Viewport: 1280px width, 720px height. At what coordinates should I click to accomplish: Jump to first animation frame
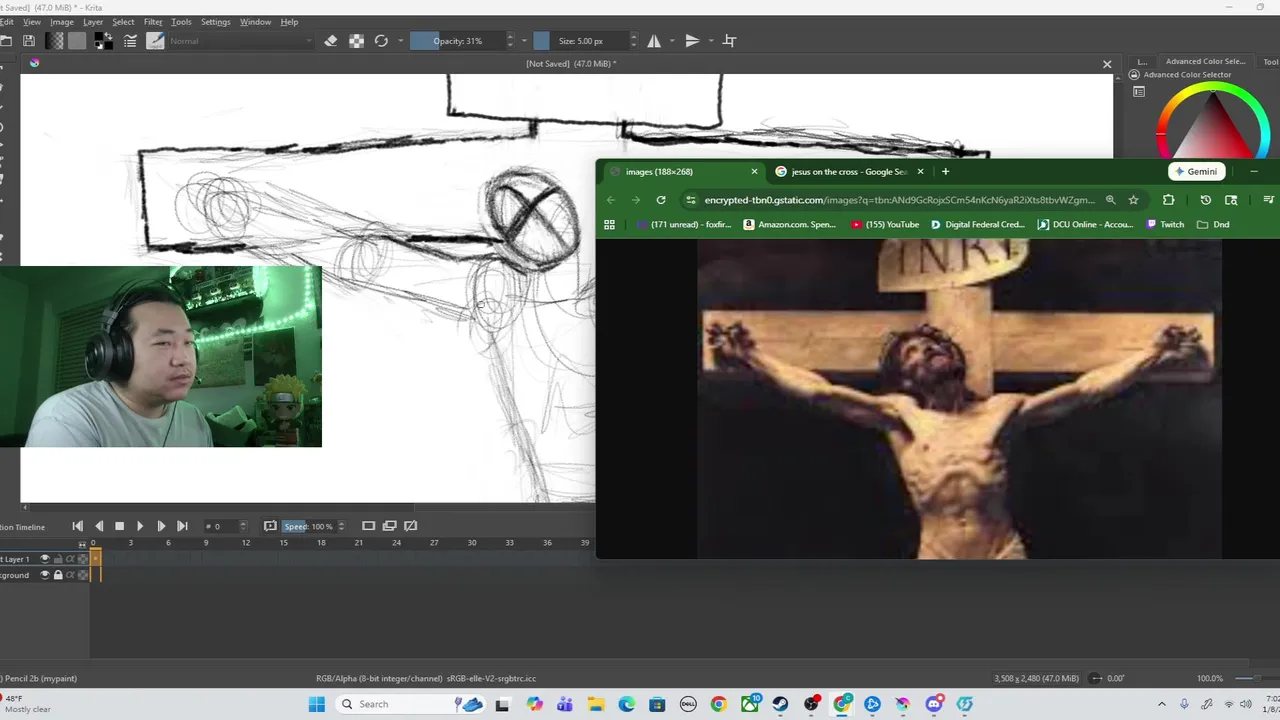(77, 526)
